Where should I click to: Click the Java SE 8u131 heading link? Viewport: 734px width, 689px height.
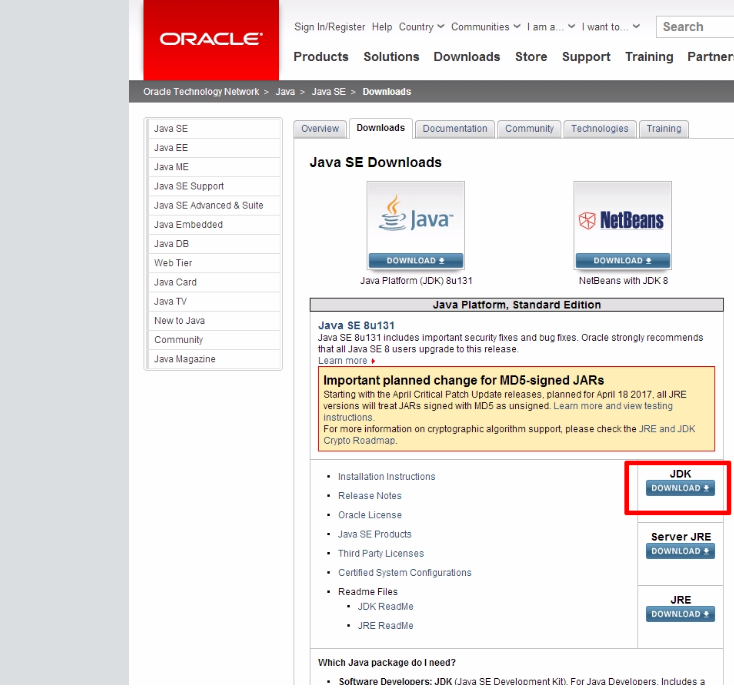[x=356, y=325]
